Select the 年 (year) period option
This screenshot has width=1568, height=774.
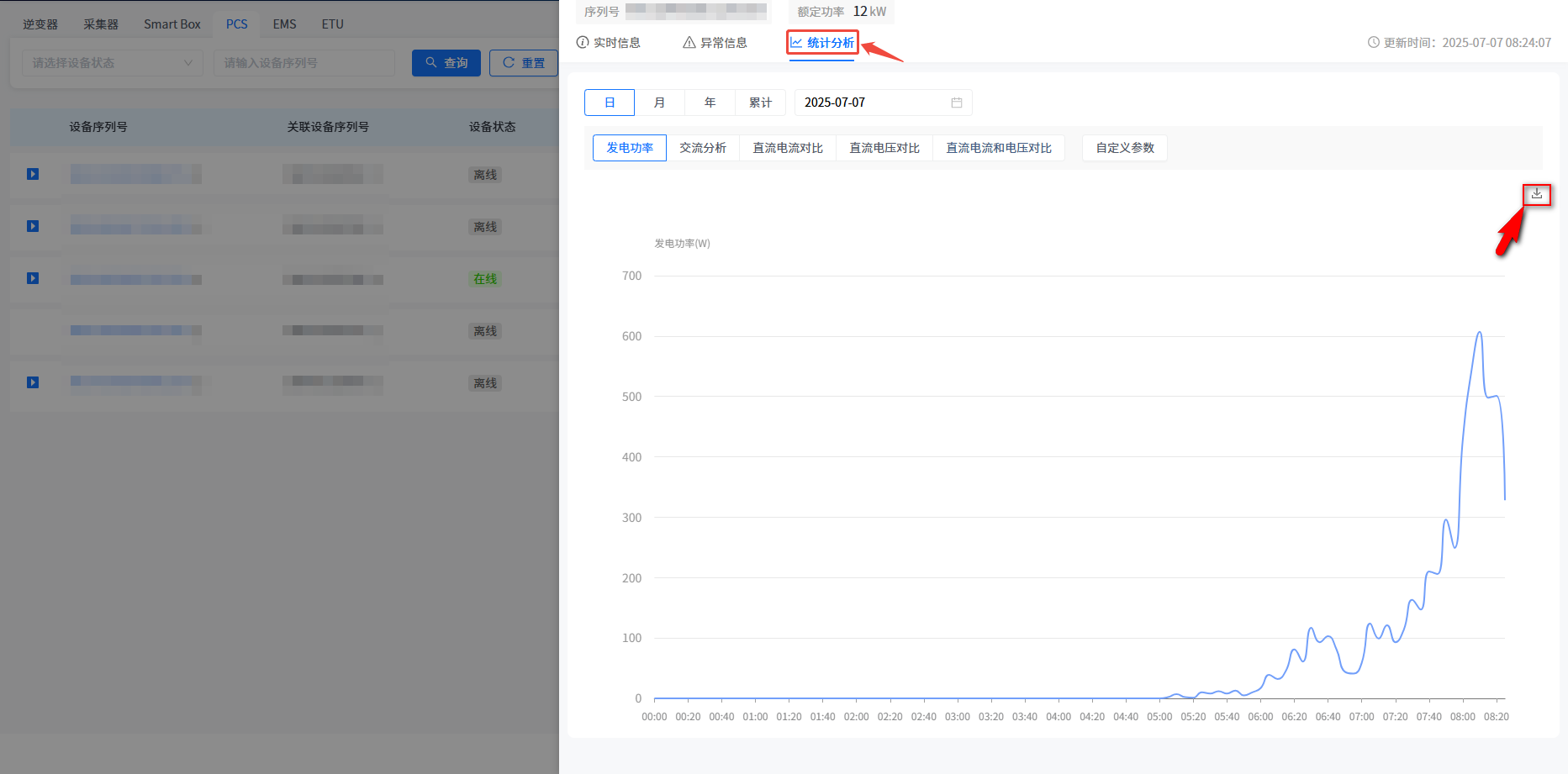[x=710, y=103]
